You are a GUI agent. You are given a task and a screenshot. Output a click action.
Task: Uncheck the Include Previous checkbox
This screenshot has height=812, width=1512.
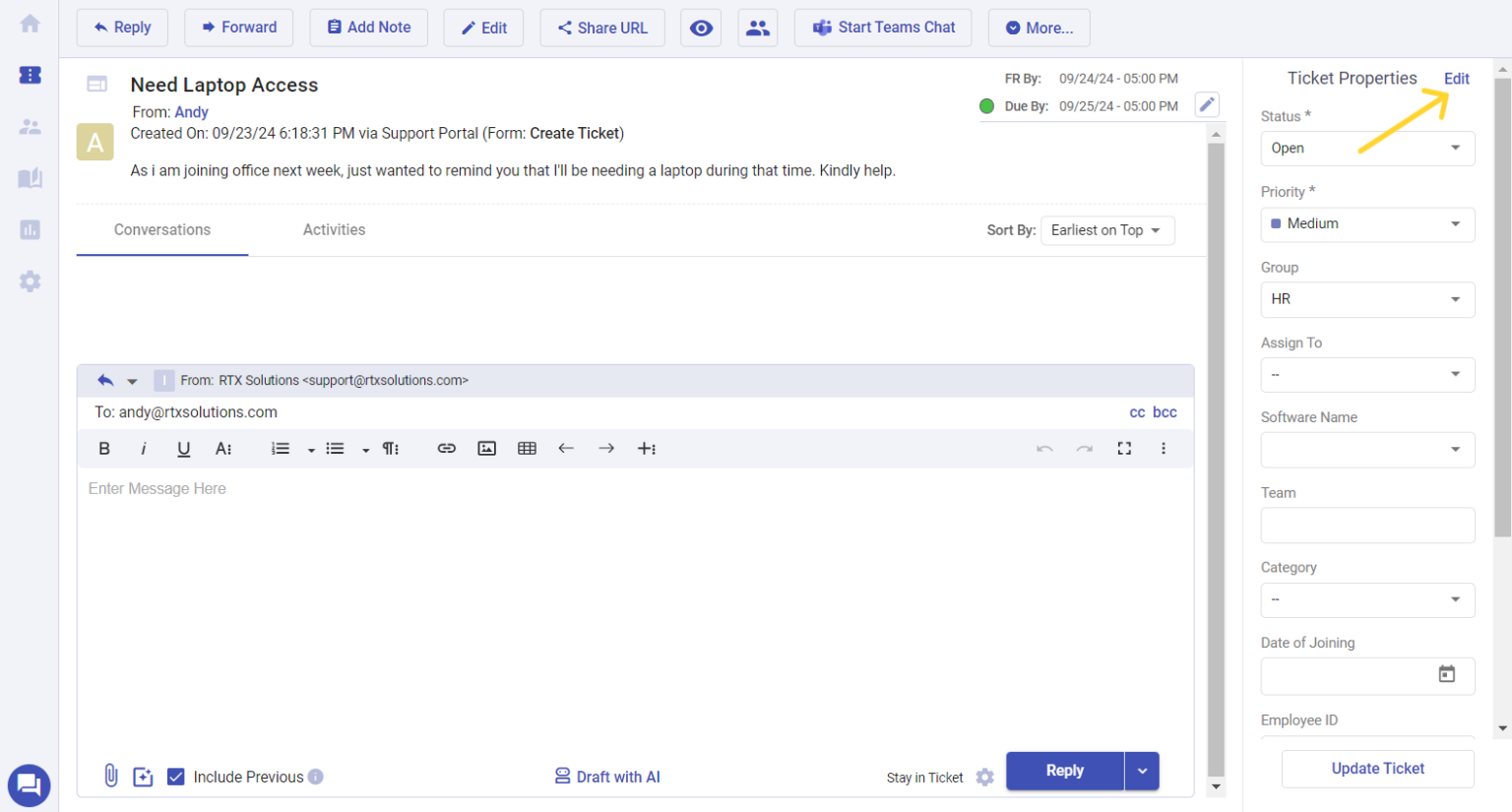click(x=176, y=777)
